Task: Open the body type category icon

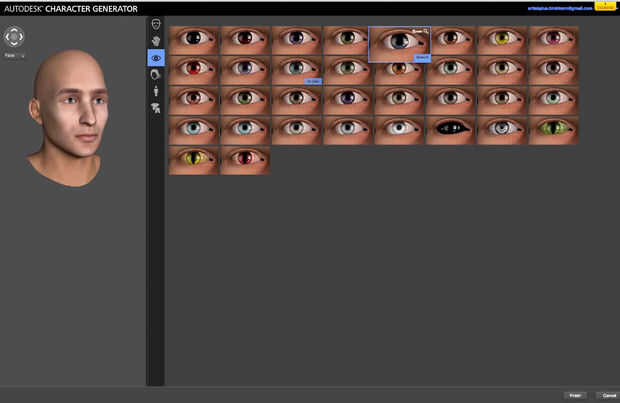Action: [x=156, y=91]
